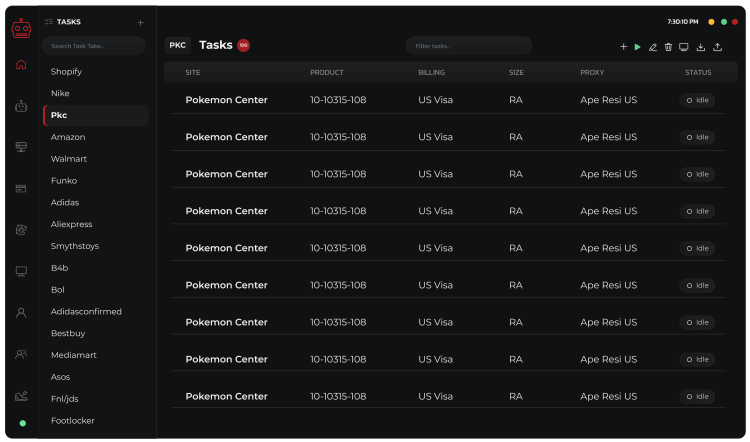Delete tasks using the trash can icon
Image resolution: width=750 pixels, height=442 pixels.
pyautogui.click(x=668, y=47)
